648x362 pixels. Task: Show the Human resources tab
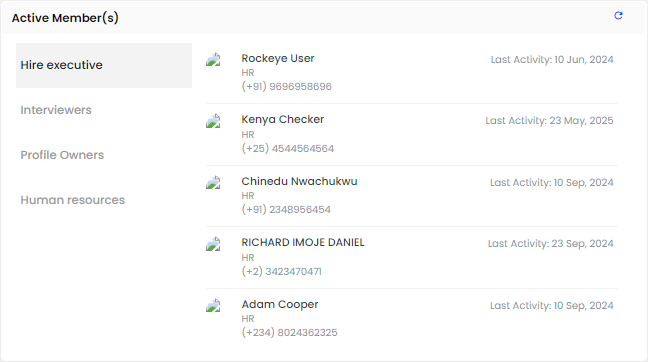pyautogui.click(x=72, y=200)
